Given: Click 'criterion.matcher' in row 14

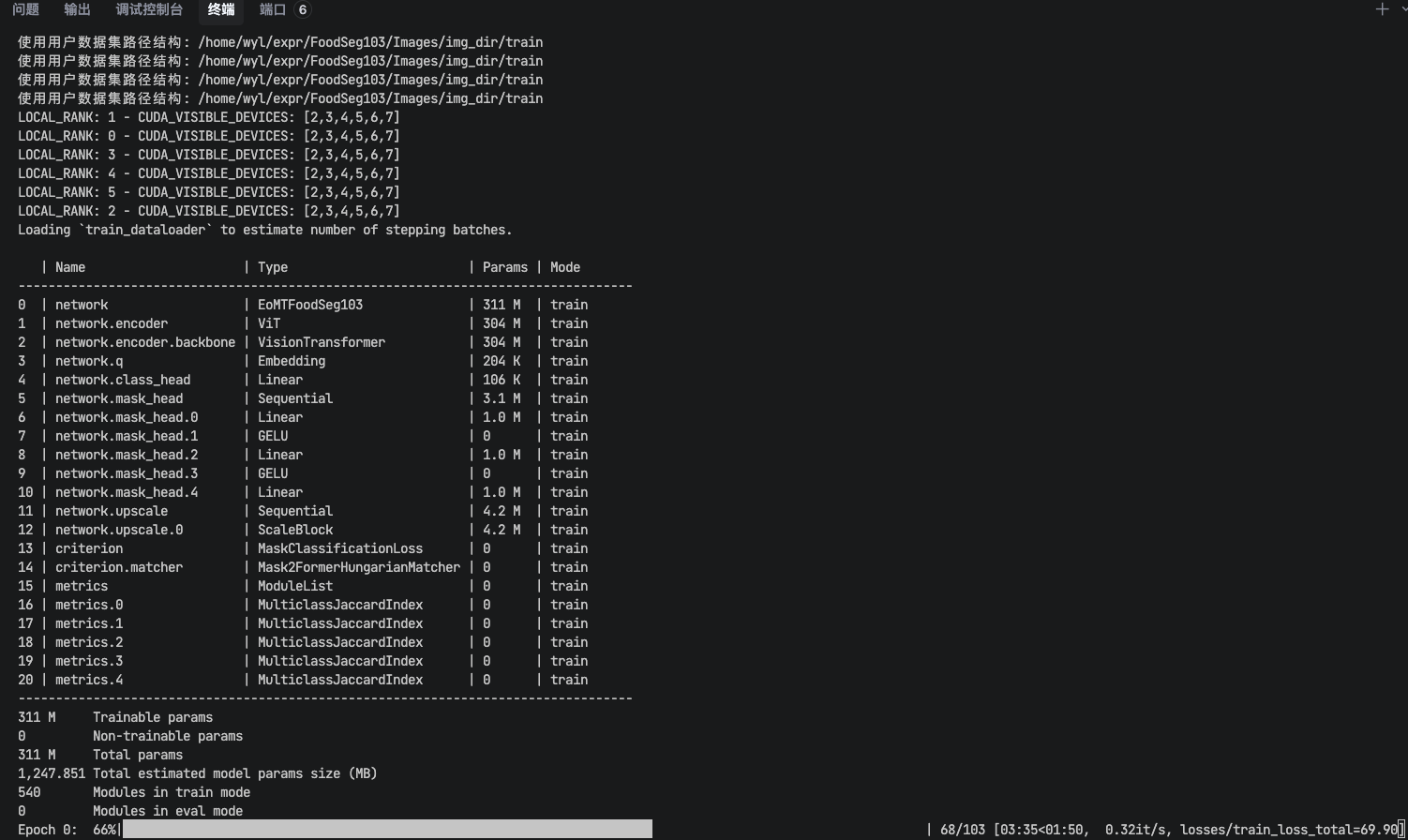Looking at the screenshot, I should [x=119, y=567].
